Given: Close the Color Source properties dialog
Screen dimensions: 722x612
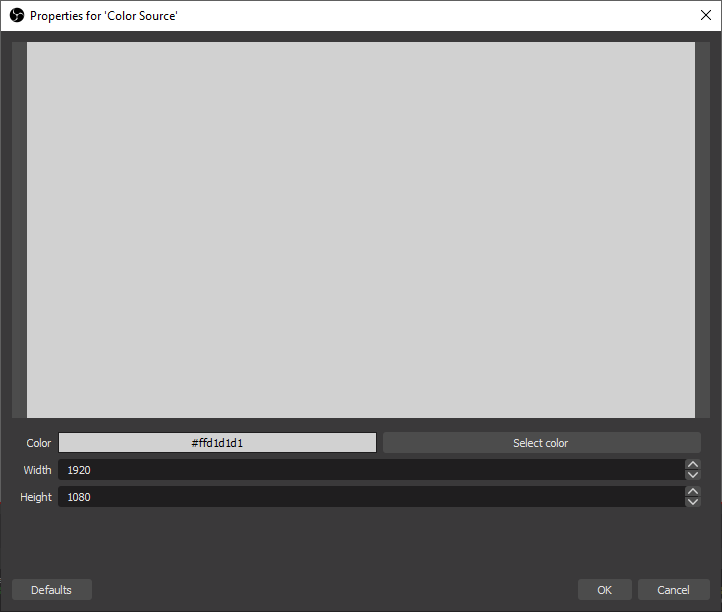Looking at the screenshot, I should click(x=705, y=15).
